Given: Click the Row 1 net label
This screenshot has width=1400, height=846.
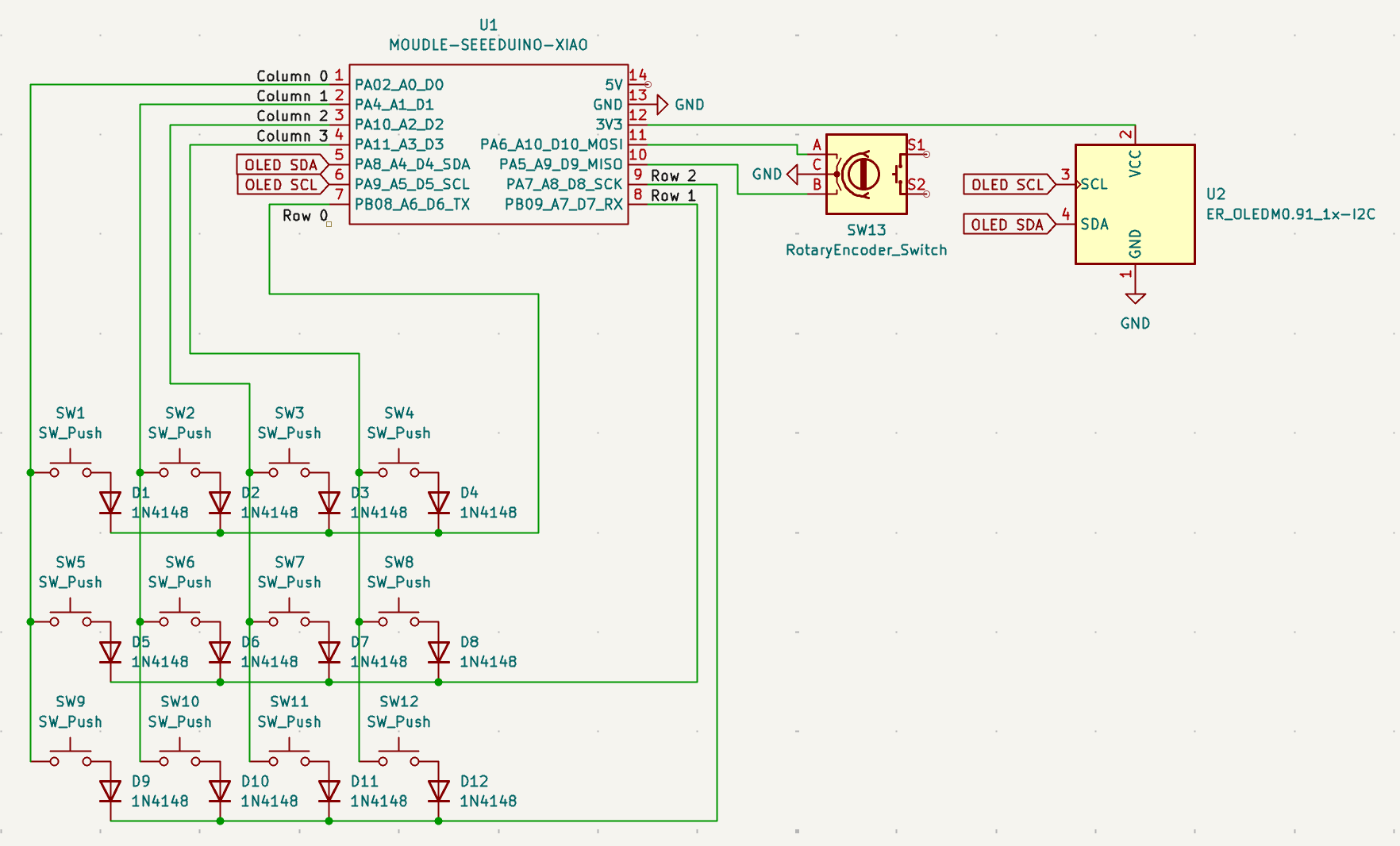Looking at the screenshot, I should pos(674,195).
